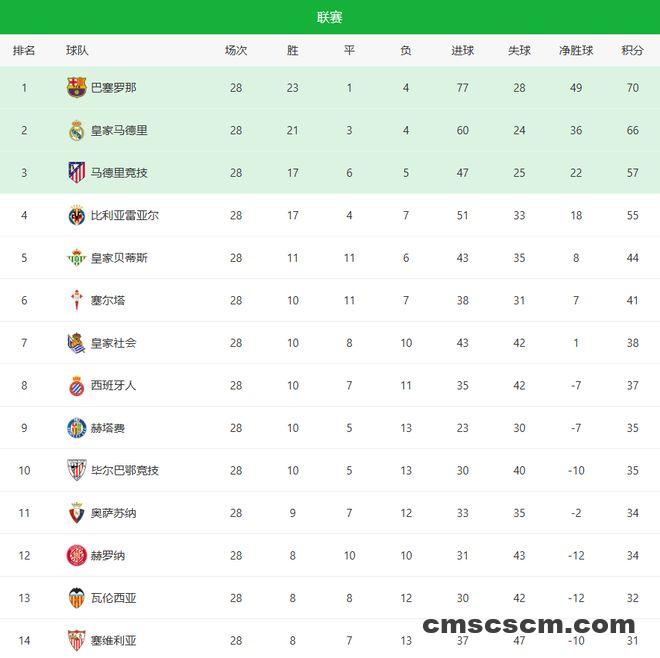Click the Atlético Madrid crest icon
Image resolution: width=660 pixels, height=658 pixels.
point(76,173)
